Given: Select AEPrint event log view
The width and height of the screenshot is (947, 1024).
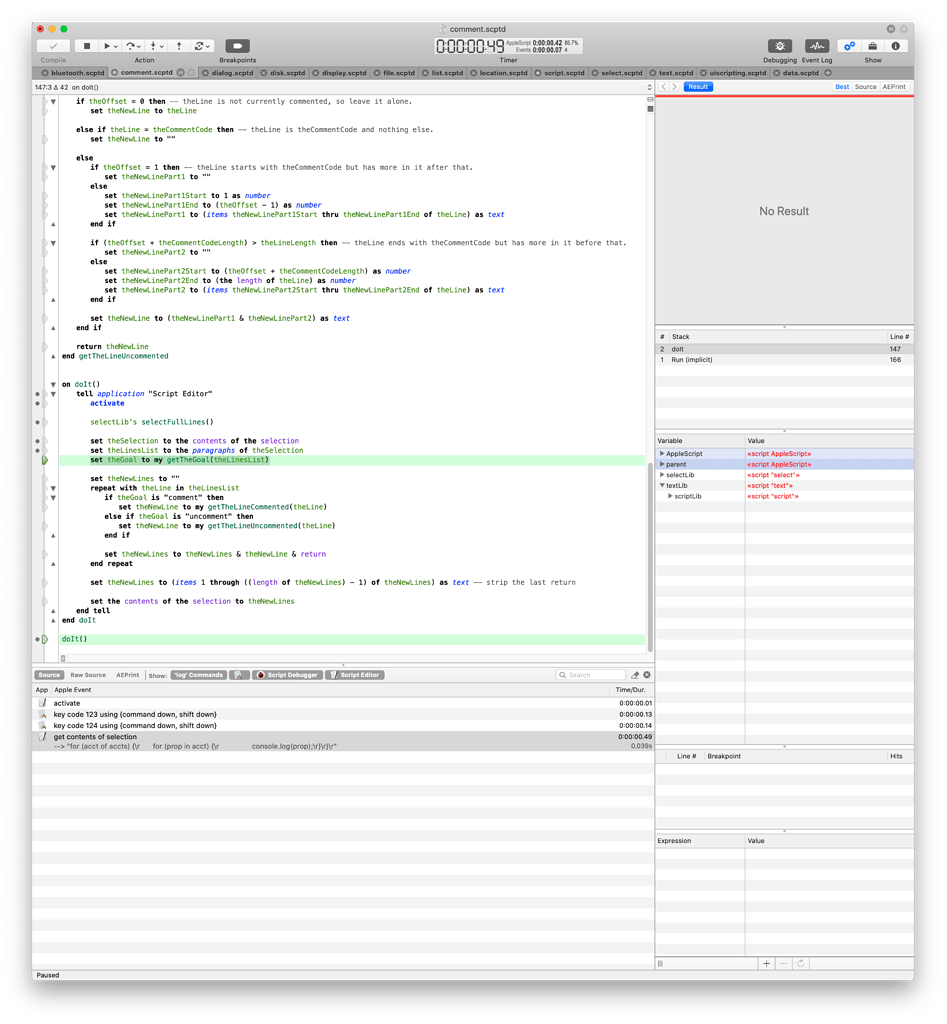Looking at the screenshot, I should tap(127, 675).
